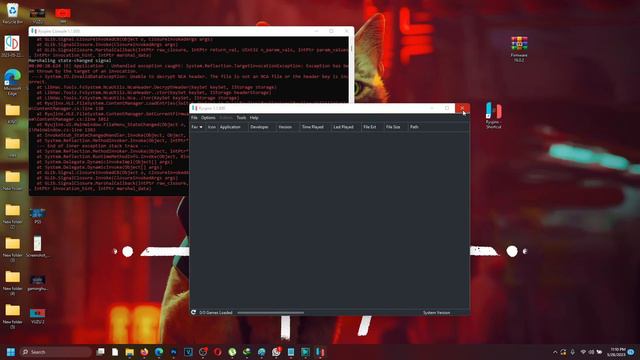Select the Screenshot file desktop icon
This screenshot has width=640, height=360.
[x=37, y=246]
